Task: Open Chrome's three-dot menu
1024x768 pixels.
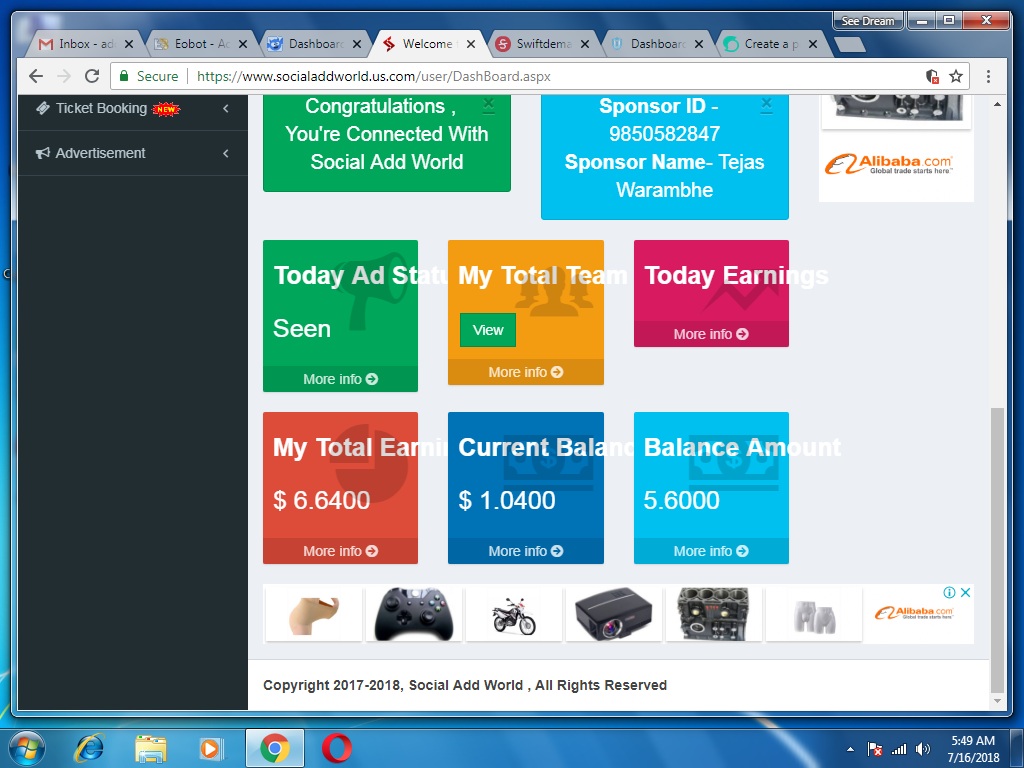Action: coord(989,75)
